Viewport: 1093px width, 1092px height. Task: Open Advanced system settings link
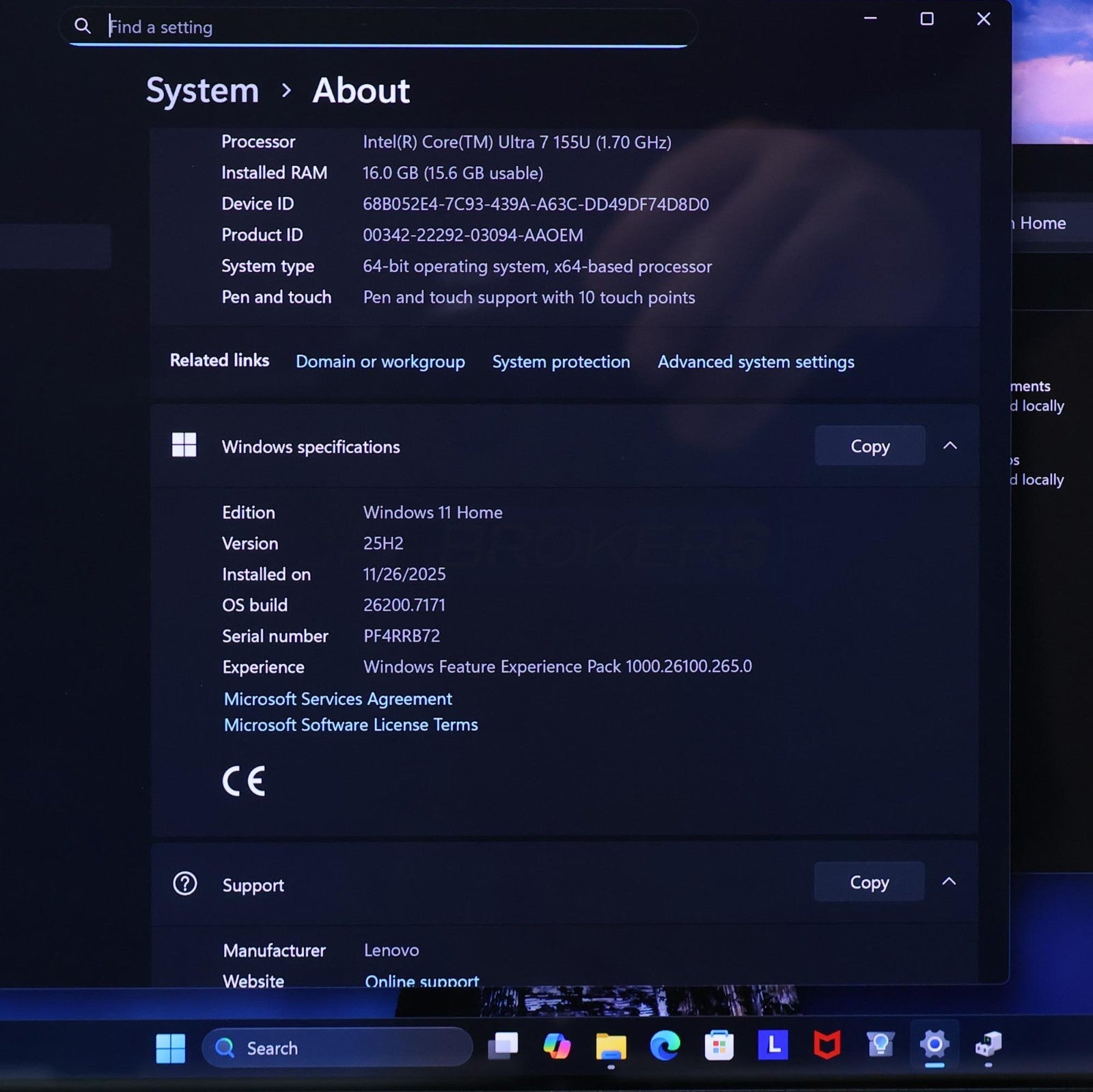[756, 361]
